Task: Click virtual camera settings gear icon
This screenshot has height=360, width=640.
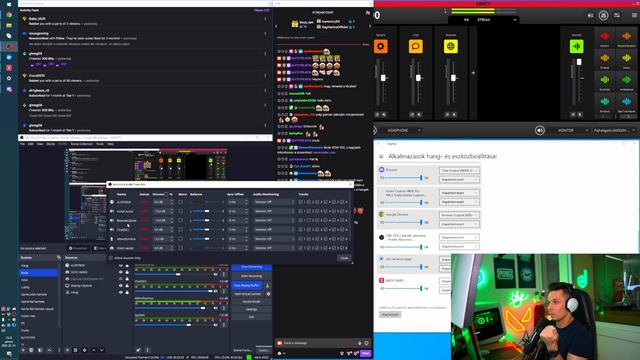Action: [268, 294]
